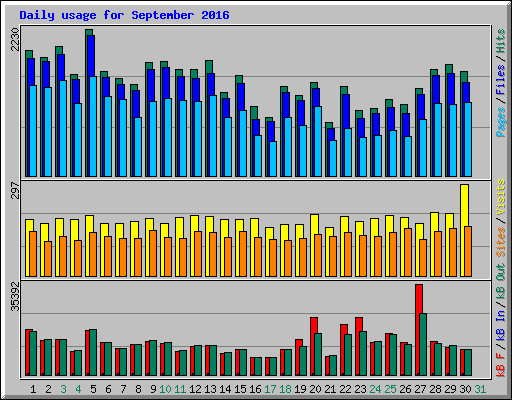
Task: Click the "Daily usage for September 2016" title
Action: coord(124,15)
